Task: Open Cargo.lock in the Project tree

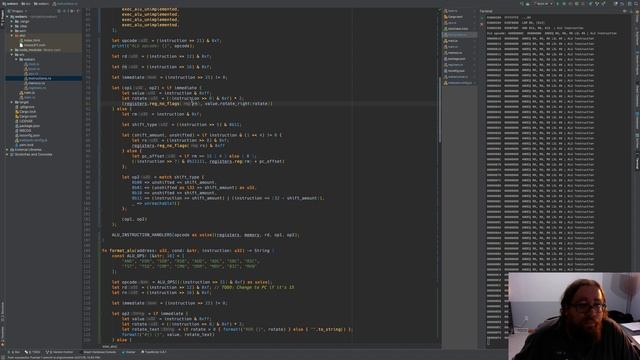Action: click(x=27, y=111)
